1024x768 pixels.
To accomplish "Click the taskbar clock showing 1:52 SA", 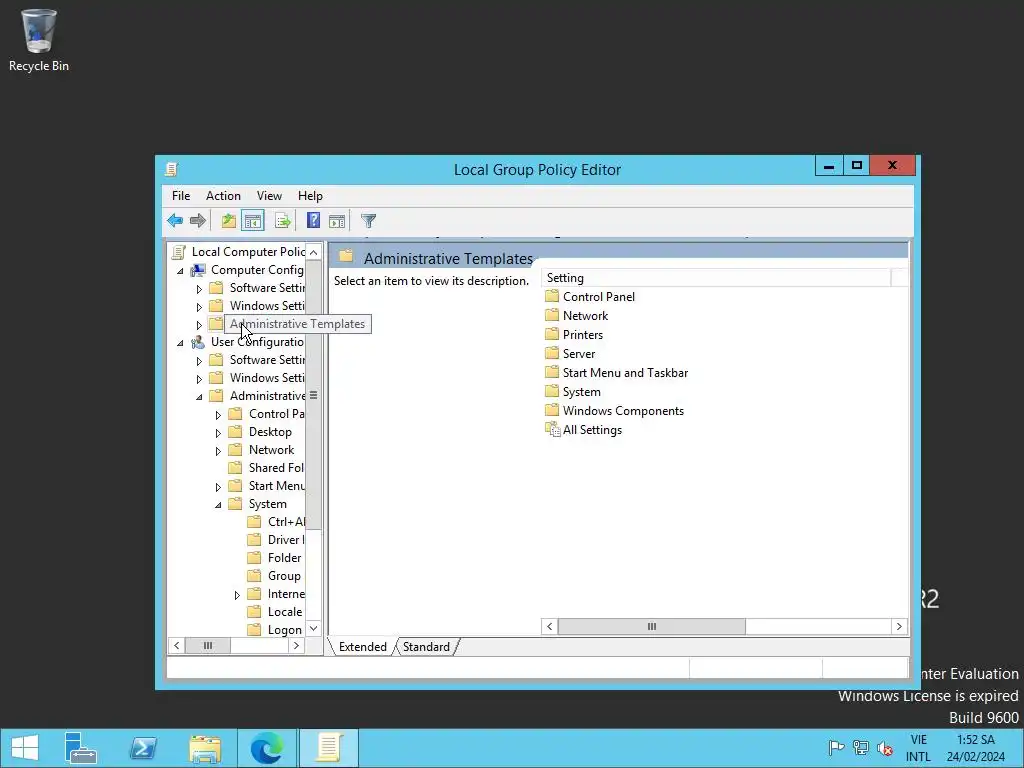I will 976,739.
